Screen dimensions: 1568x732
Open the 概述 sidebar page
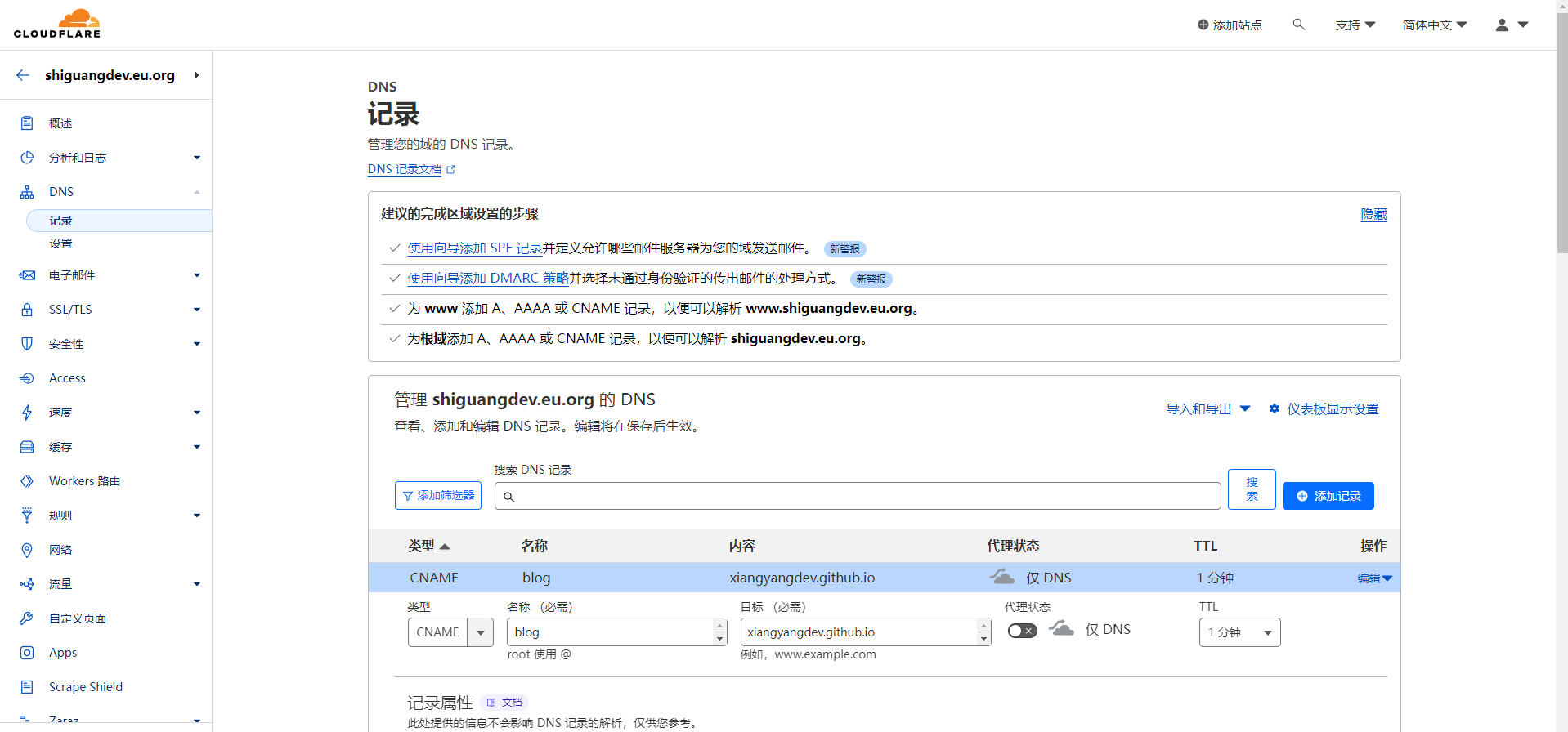point(60,123)
